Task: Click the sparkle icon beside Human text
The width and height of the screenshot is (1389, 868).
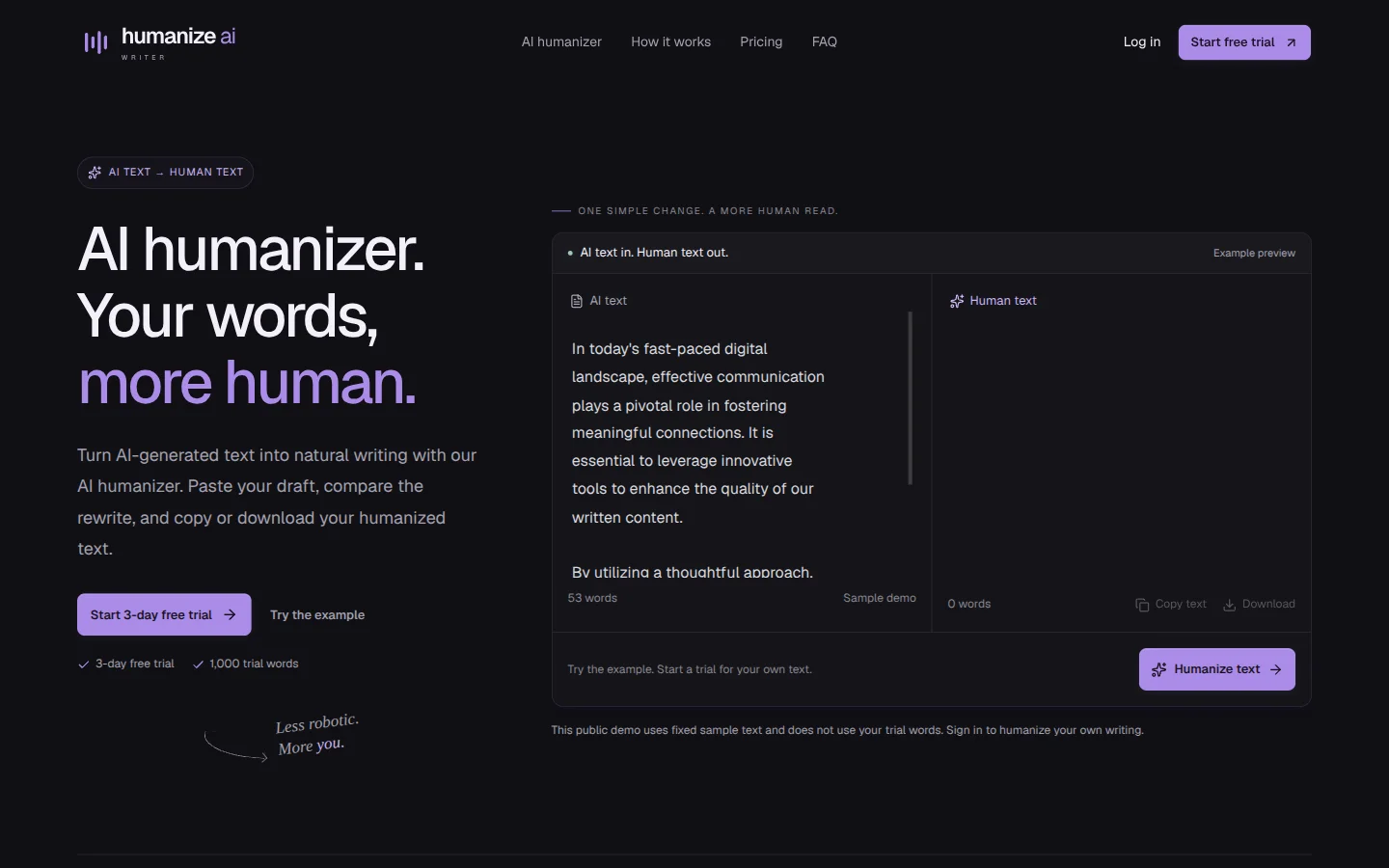Action: point(957,301)
